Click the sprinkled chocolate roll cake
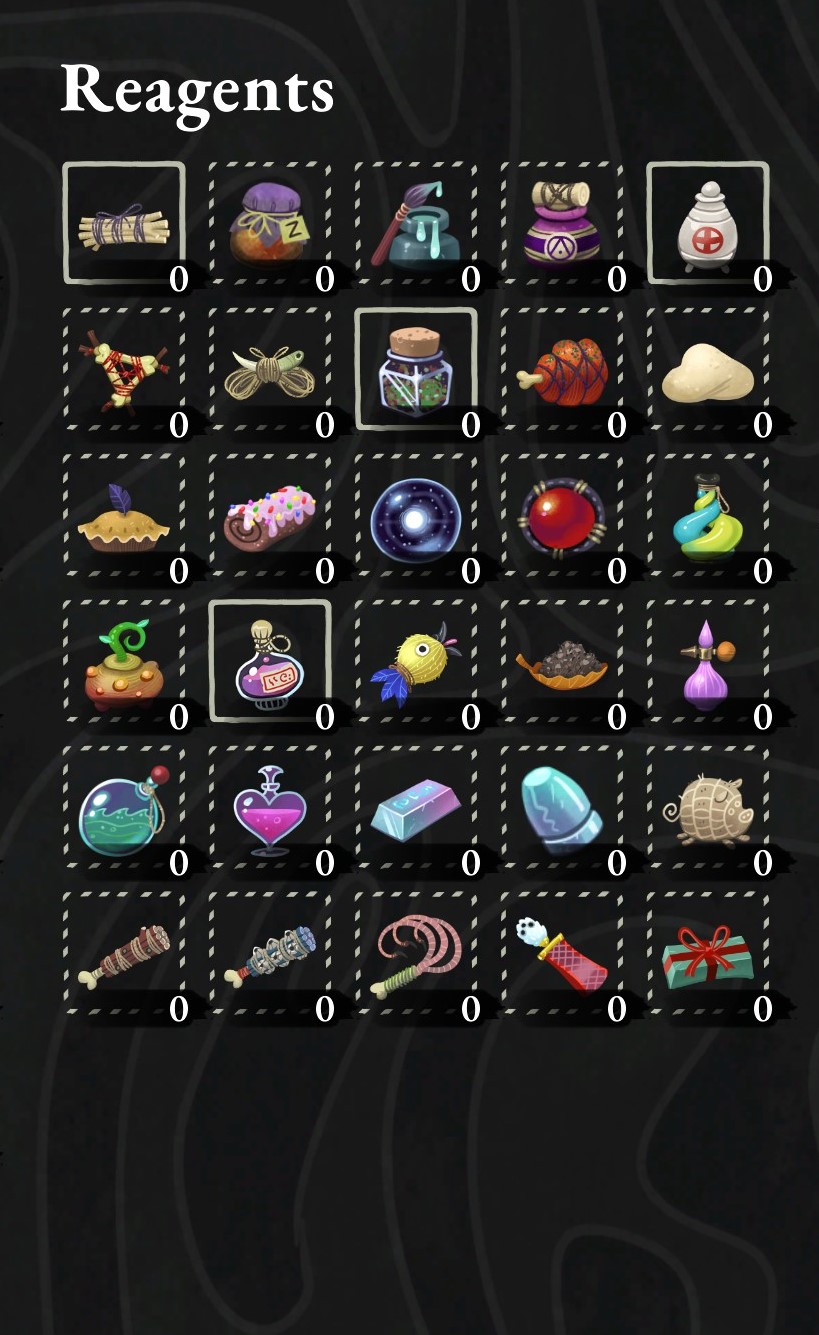 coord(270,516)
